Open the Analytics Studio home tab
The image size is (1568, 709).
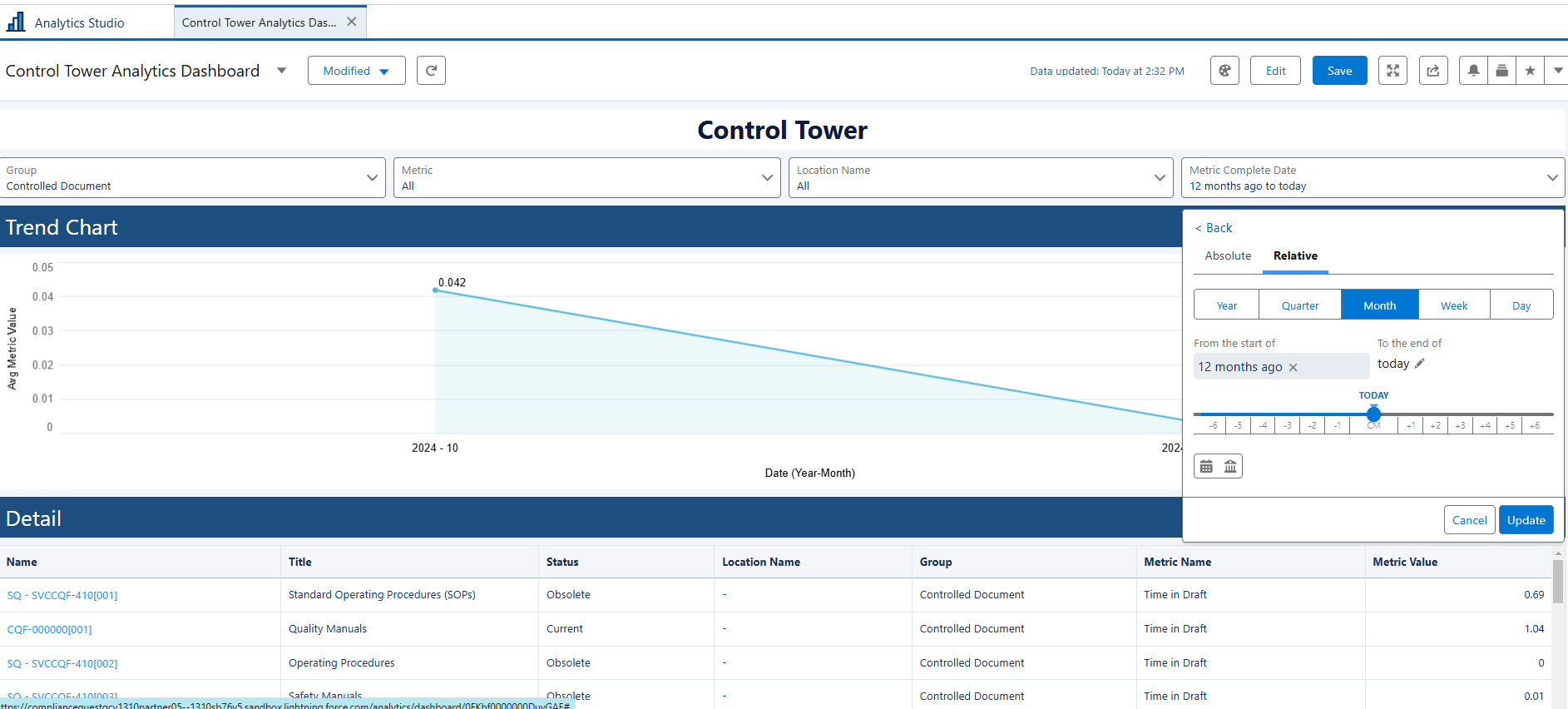coord(79,22)
